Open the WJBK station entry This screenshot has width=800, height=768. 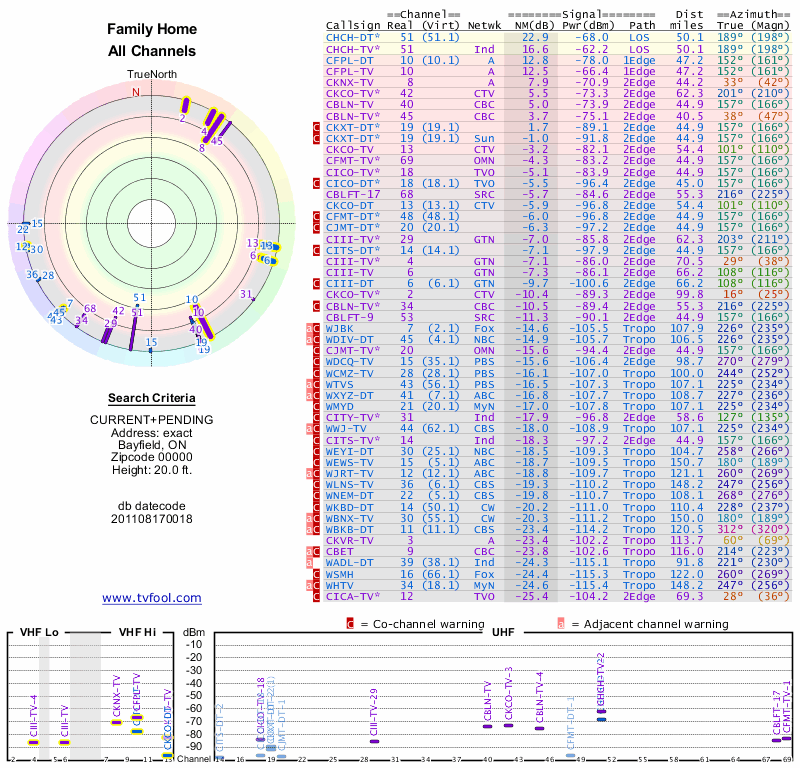(x=340, y=328)
